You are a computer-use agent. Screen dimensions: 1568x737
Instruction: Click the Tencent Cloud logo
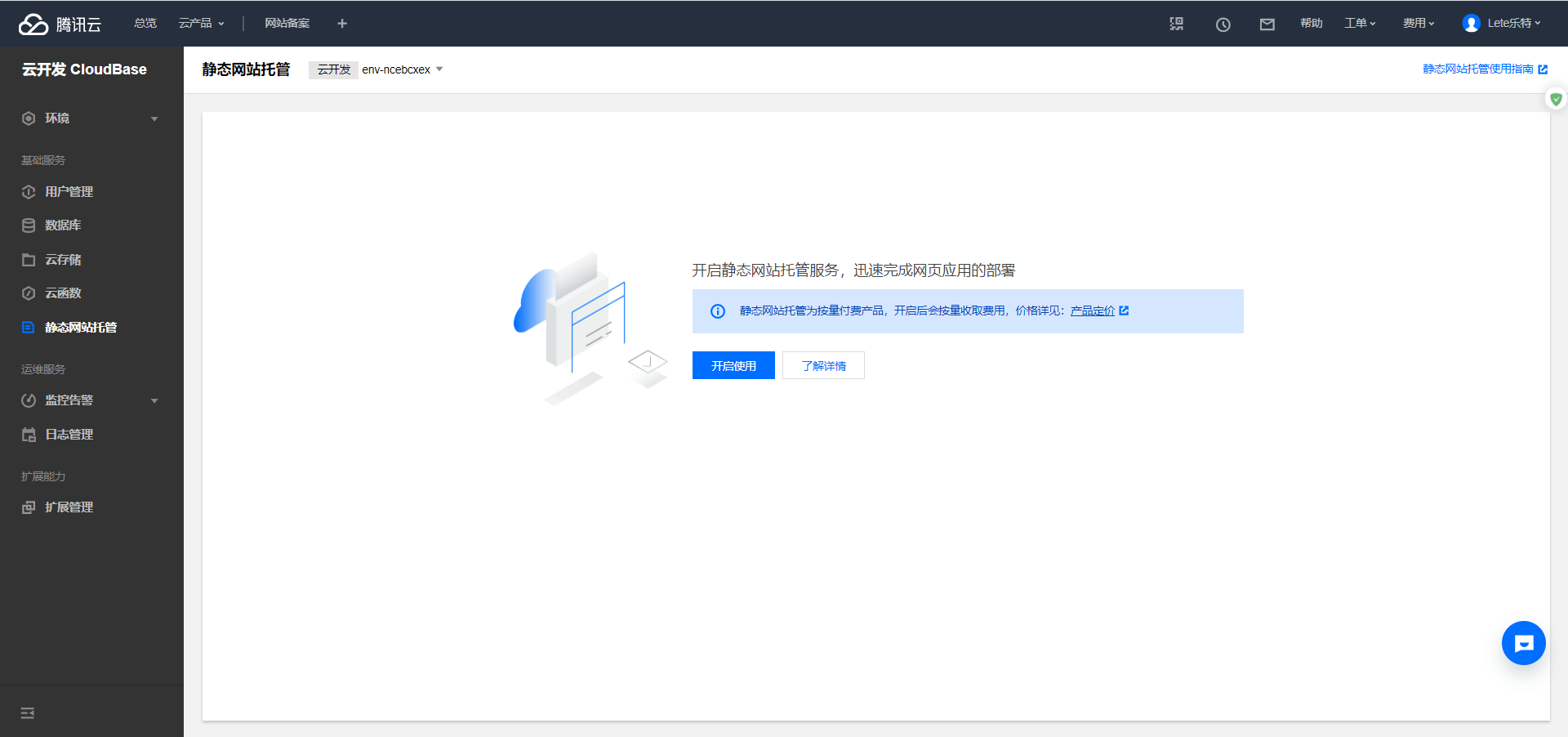tap(60, 24)
